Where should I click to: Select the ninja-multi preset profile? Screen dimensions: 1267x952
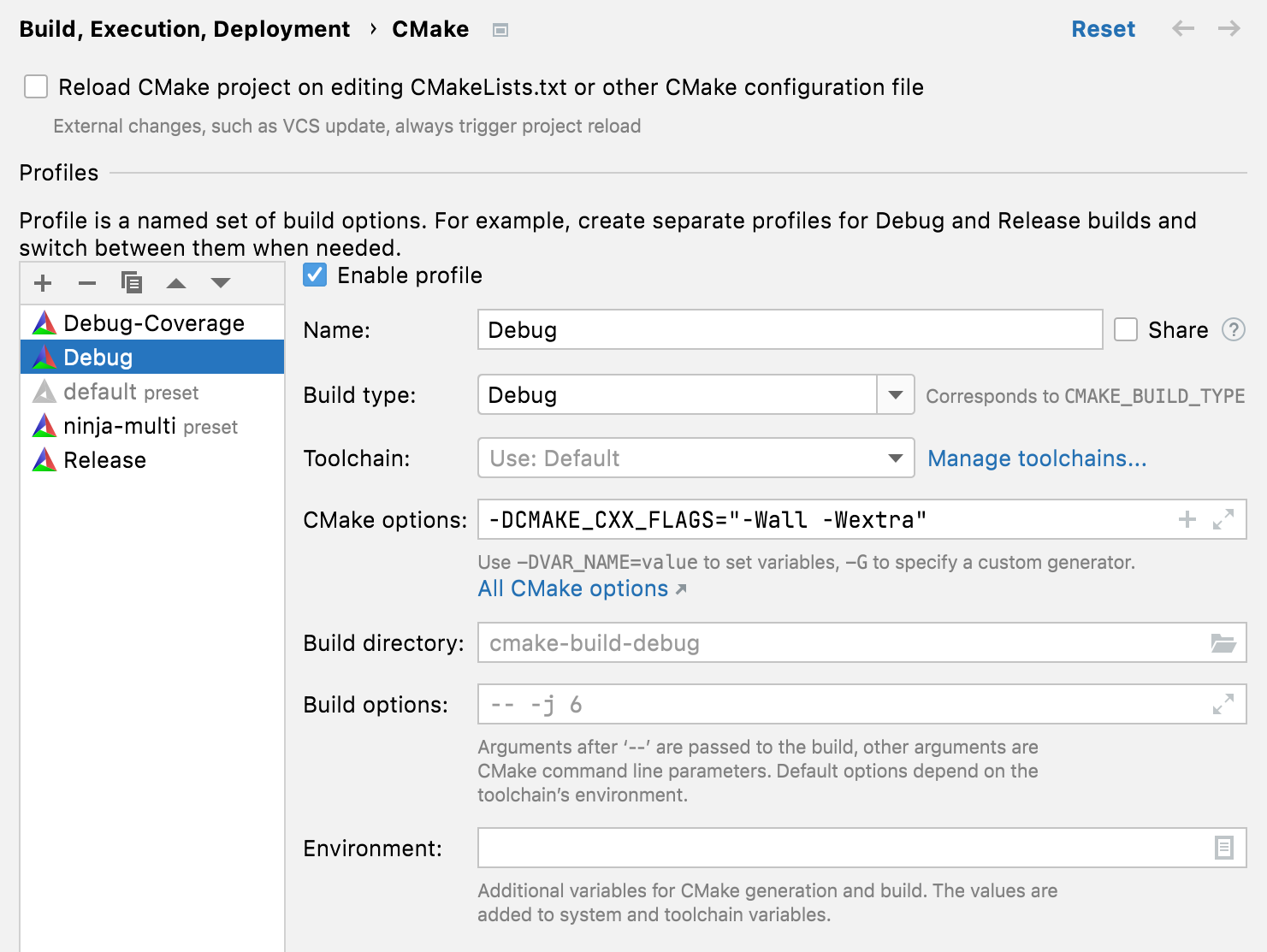click(152, 426)
